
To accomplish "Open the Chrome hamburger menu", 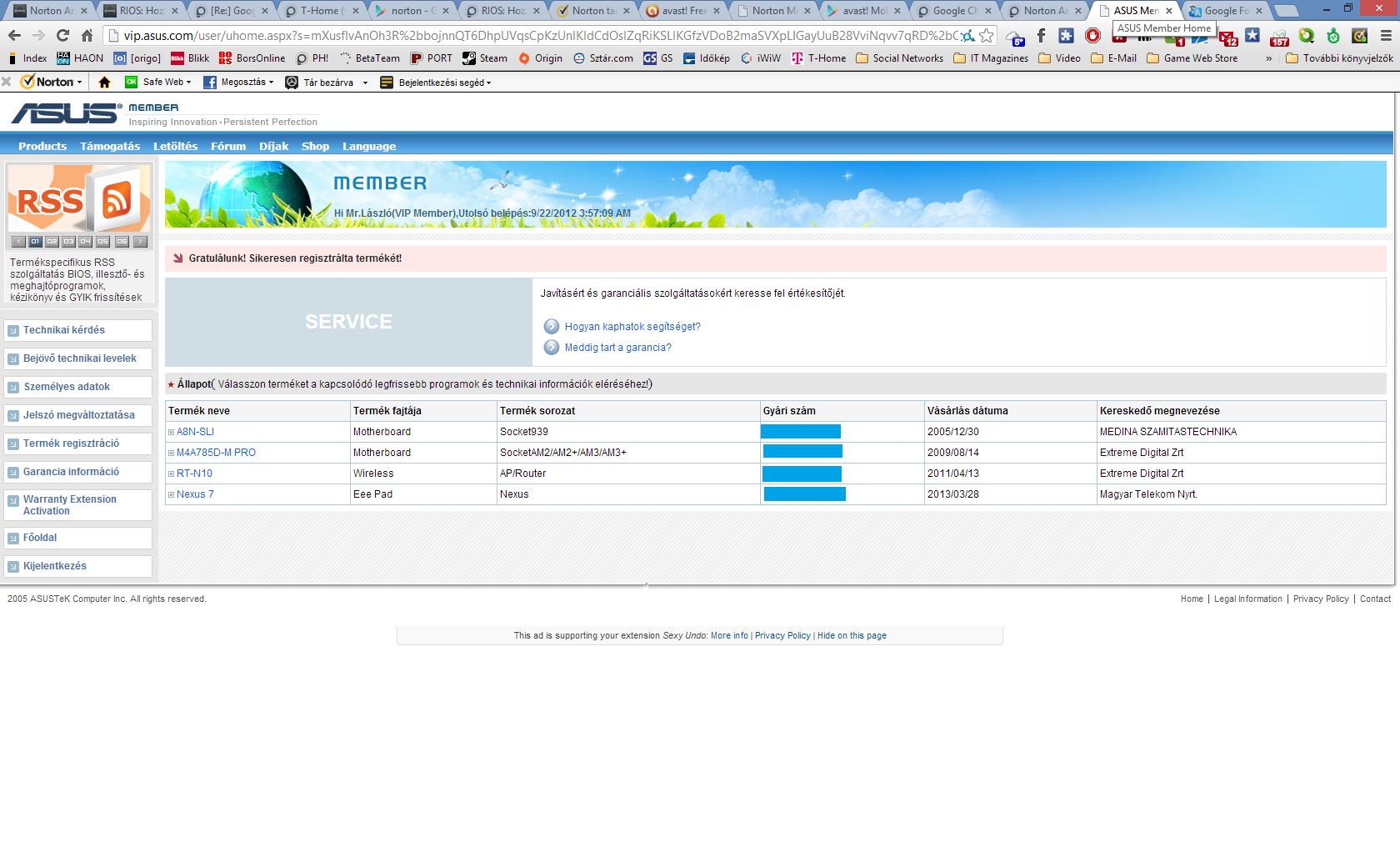I will 1384,36.
